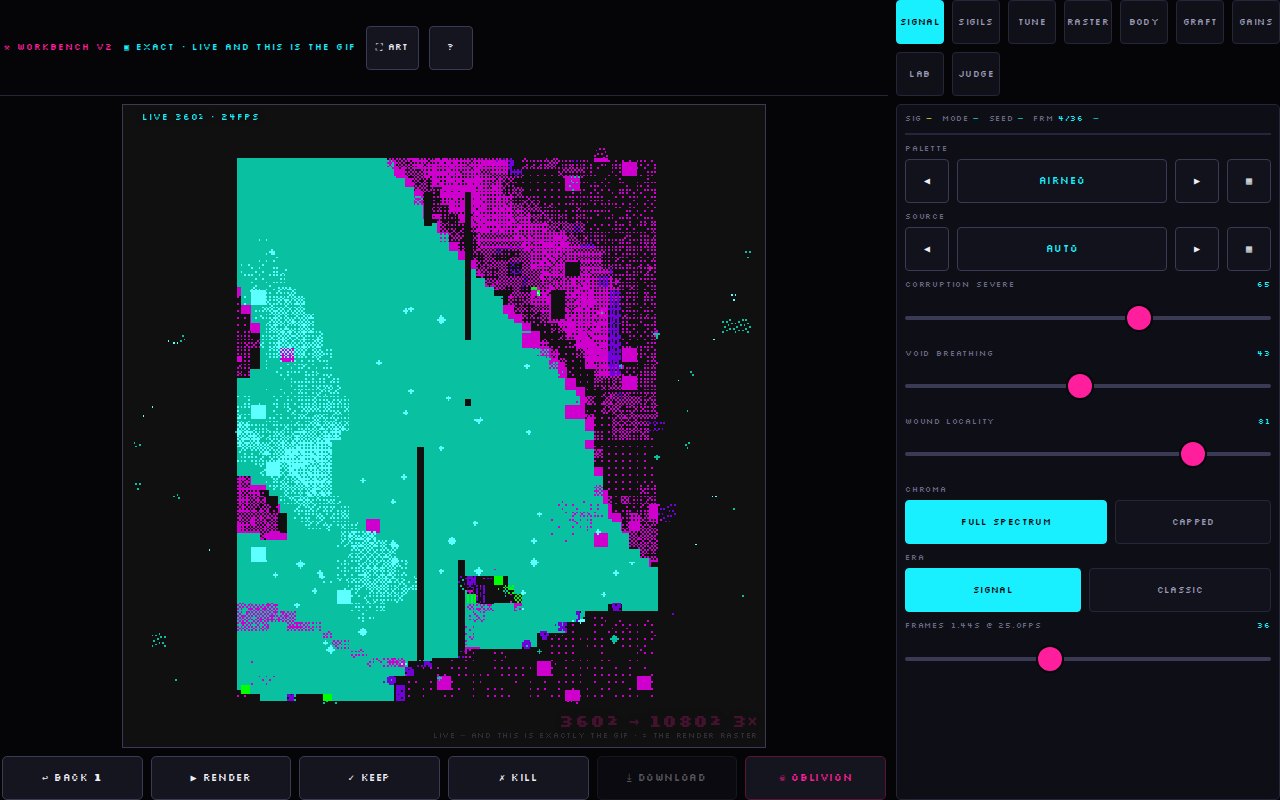Click the AIRNEO palette selector
Viewport: 1280px width, 800px height.
[1062, 181]
